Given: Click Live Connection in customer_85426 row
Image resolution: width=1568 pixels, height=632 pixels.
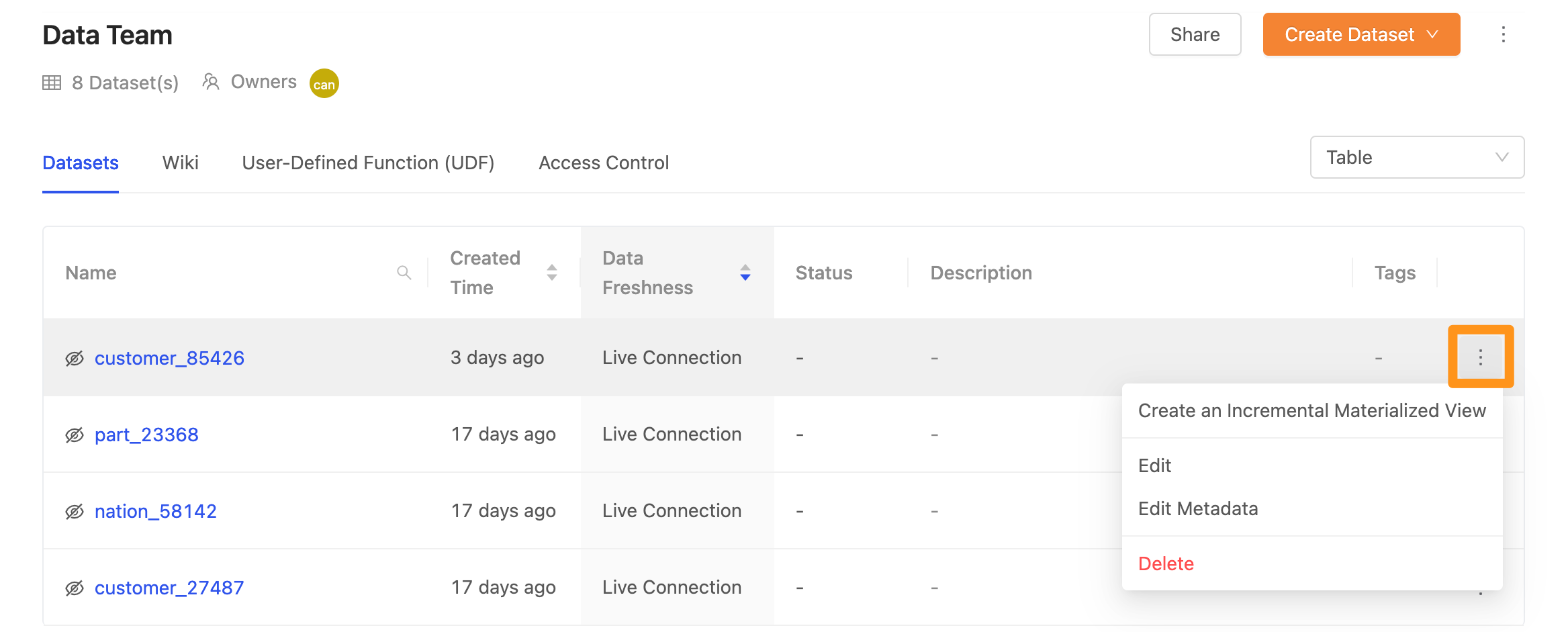Looking at the screenshot, I should pyautogui.click(x=672, y=357).
